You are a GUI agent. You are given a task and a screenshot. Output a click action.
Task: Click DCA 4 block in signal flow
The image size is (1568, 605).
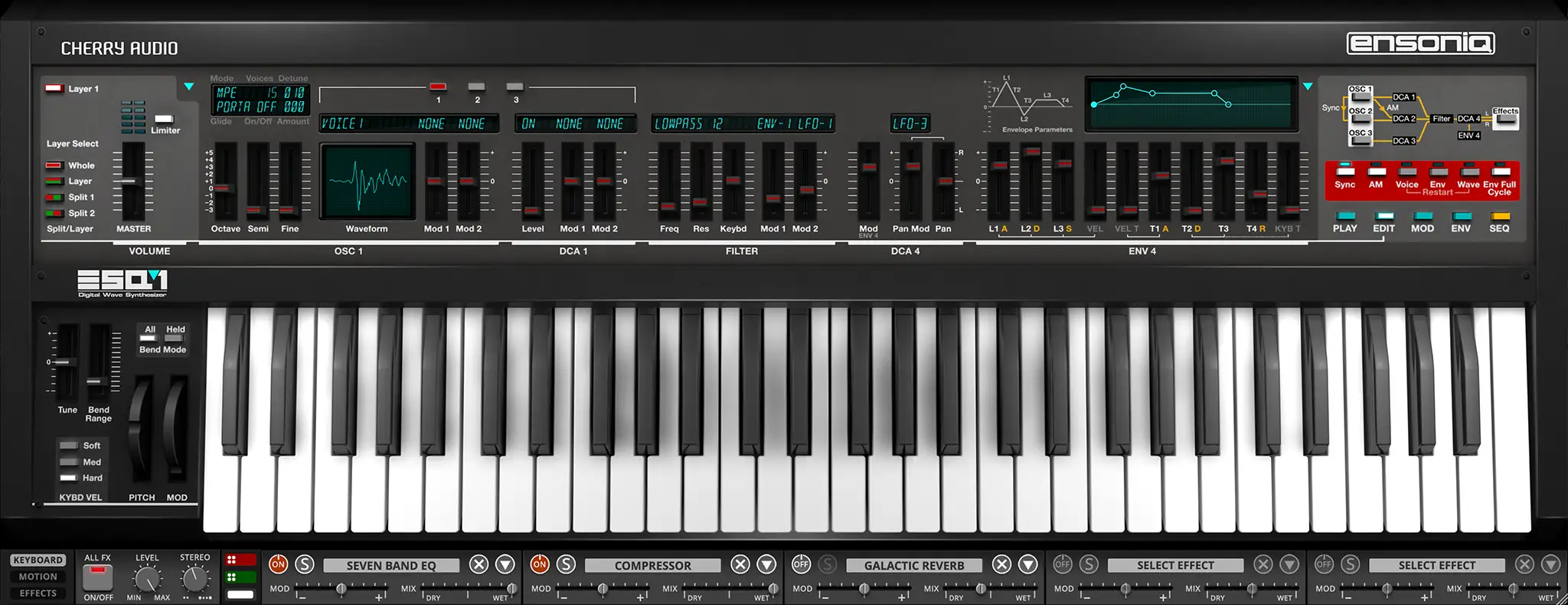coord(1468,119)
